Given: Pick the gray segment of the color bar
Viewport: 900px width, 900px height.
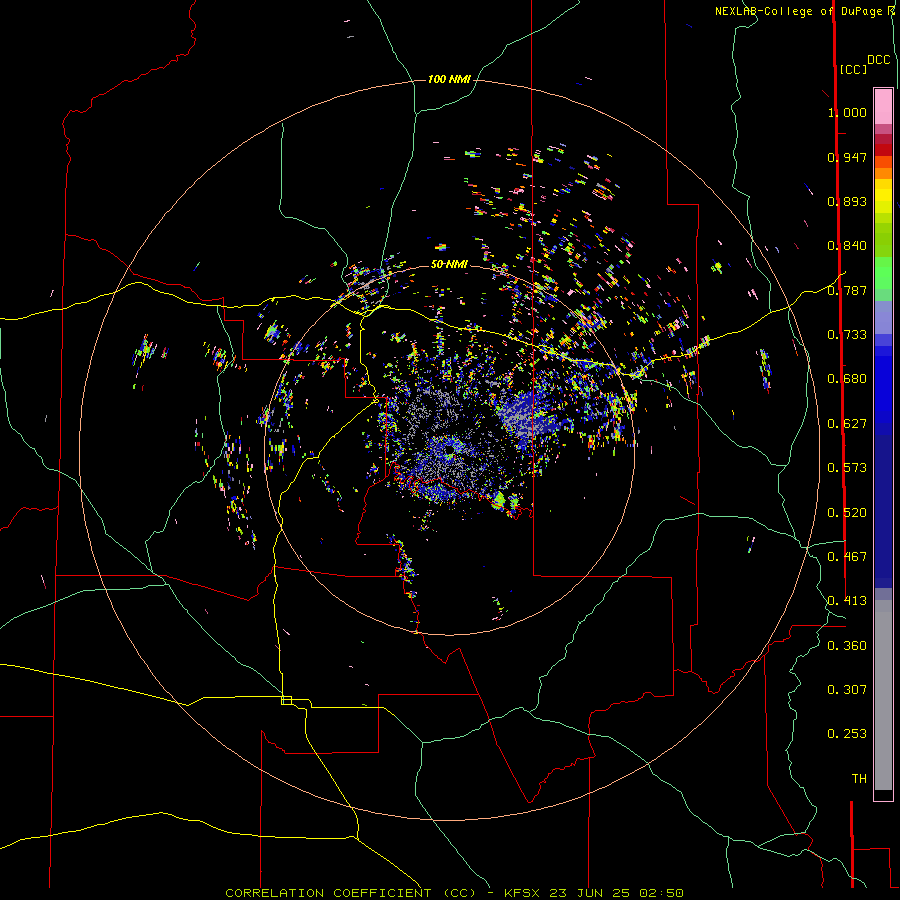Looking at the screenshot, I should pos(883,695).
